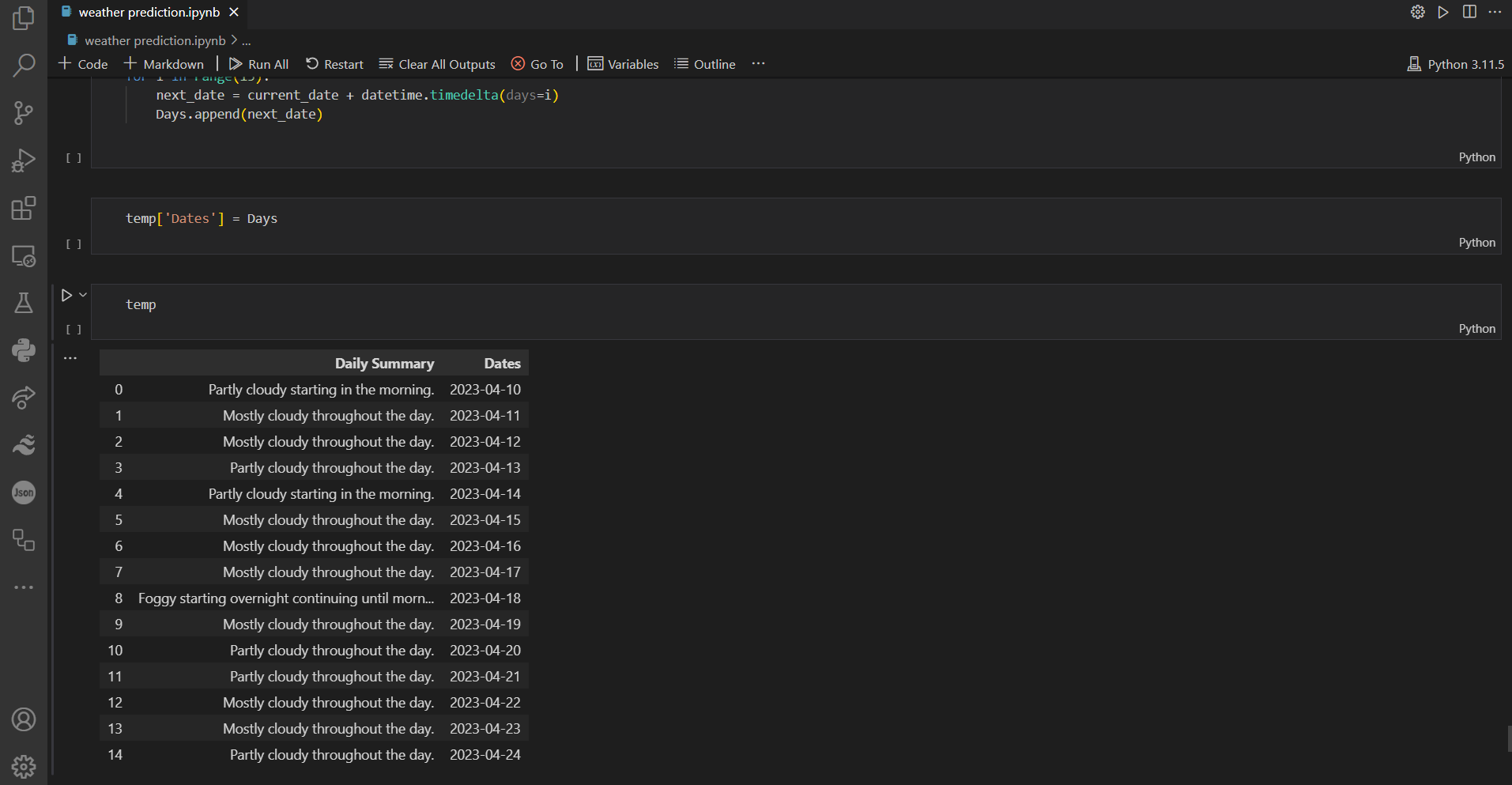Select the date cell 2023-04-18
Viewport: 1512px width, 785px height.
click(485, 598)
